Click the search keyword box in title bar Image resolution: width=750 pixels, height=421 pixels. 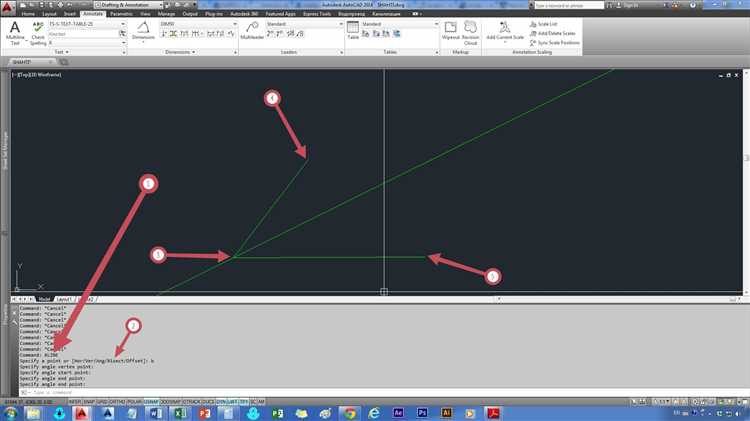pyautogui.click(x=569, y=5)
